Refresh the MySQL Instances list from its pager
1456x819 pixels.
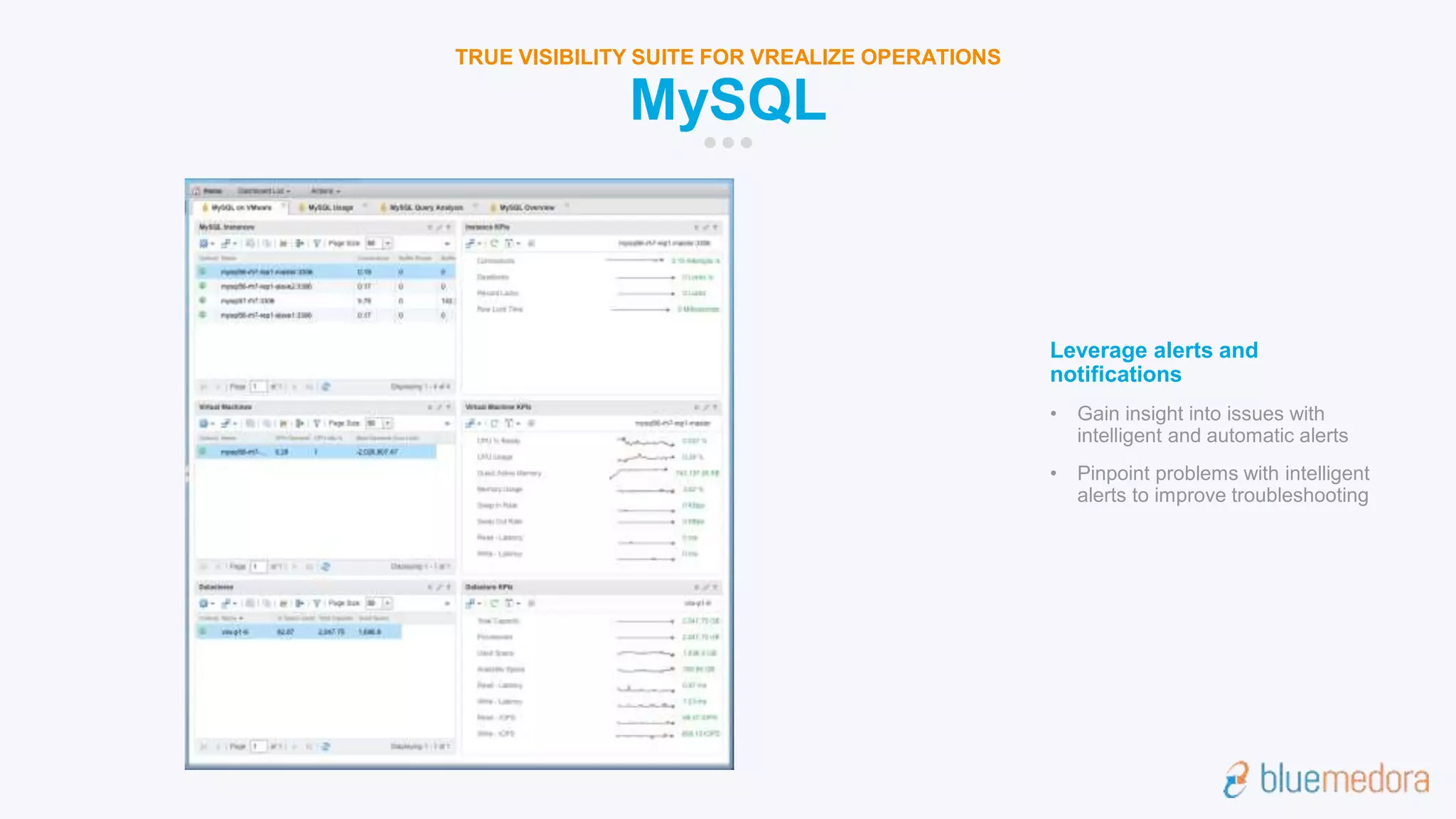(326, 387)
